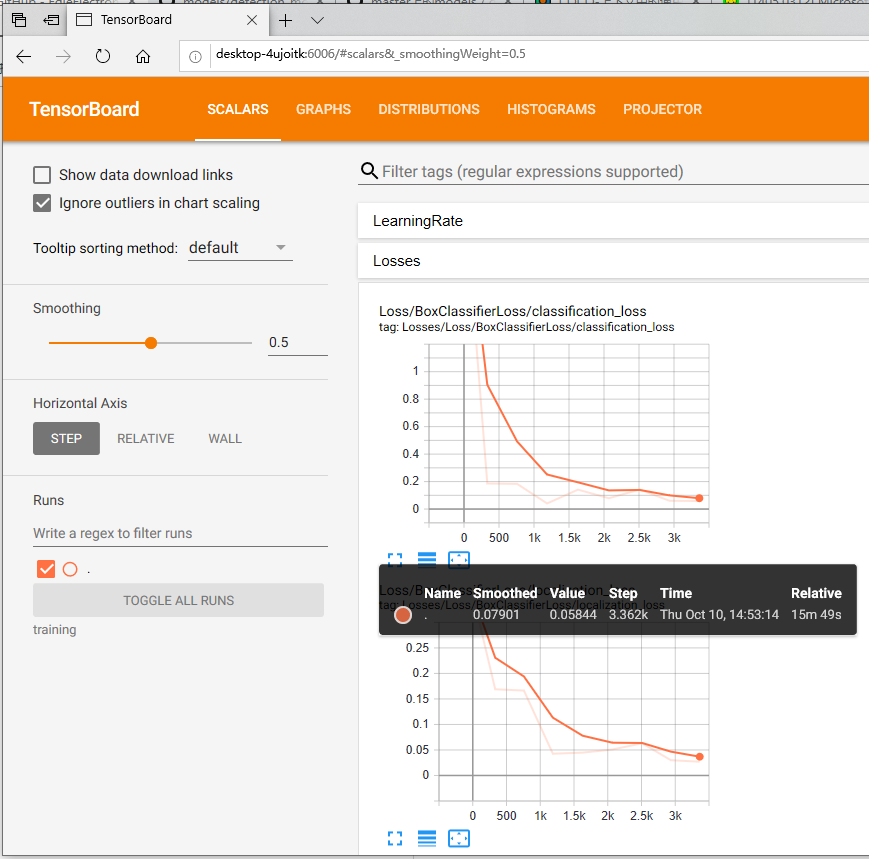
Task: Open the Tooltip sorting method dropdown
Action: pyautogui.click(x=240, y=248)
